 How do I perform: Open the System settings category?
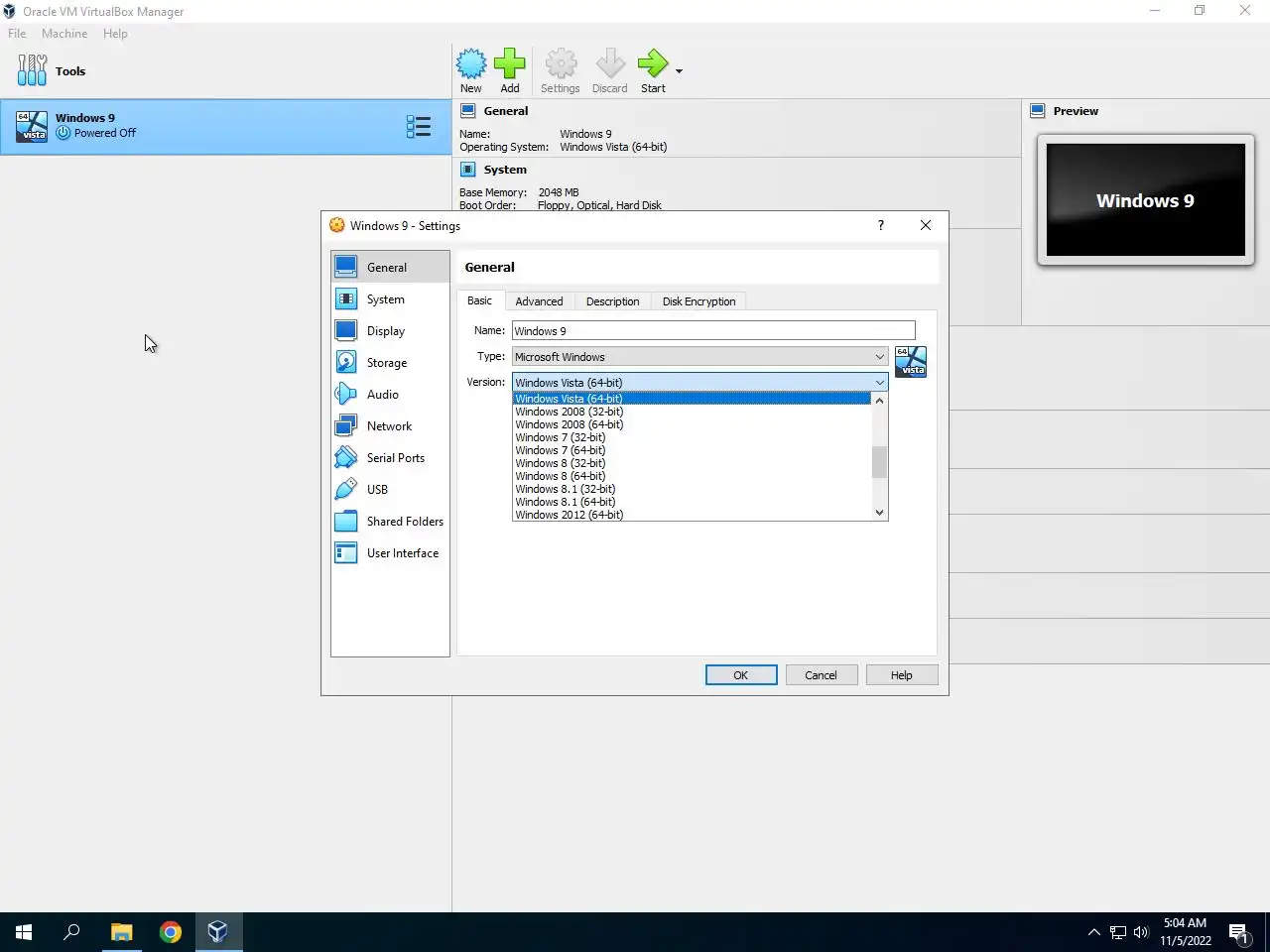[x=390, y=298]
